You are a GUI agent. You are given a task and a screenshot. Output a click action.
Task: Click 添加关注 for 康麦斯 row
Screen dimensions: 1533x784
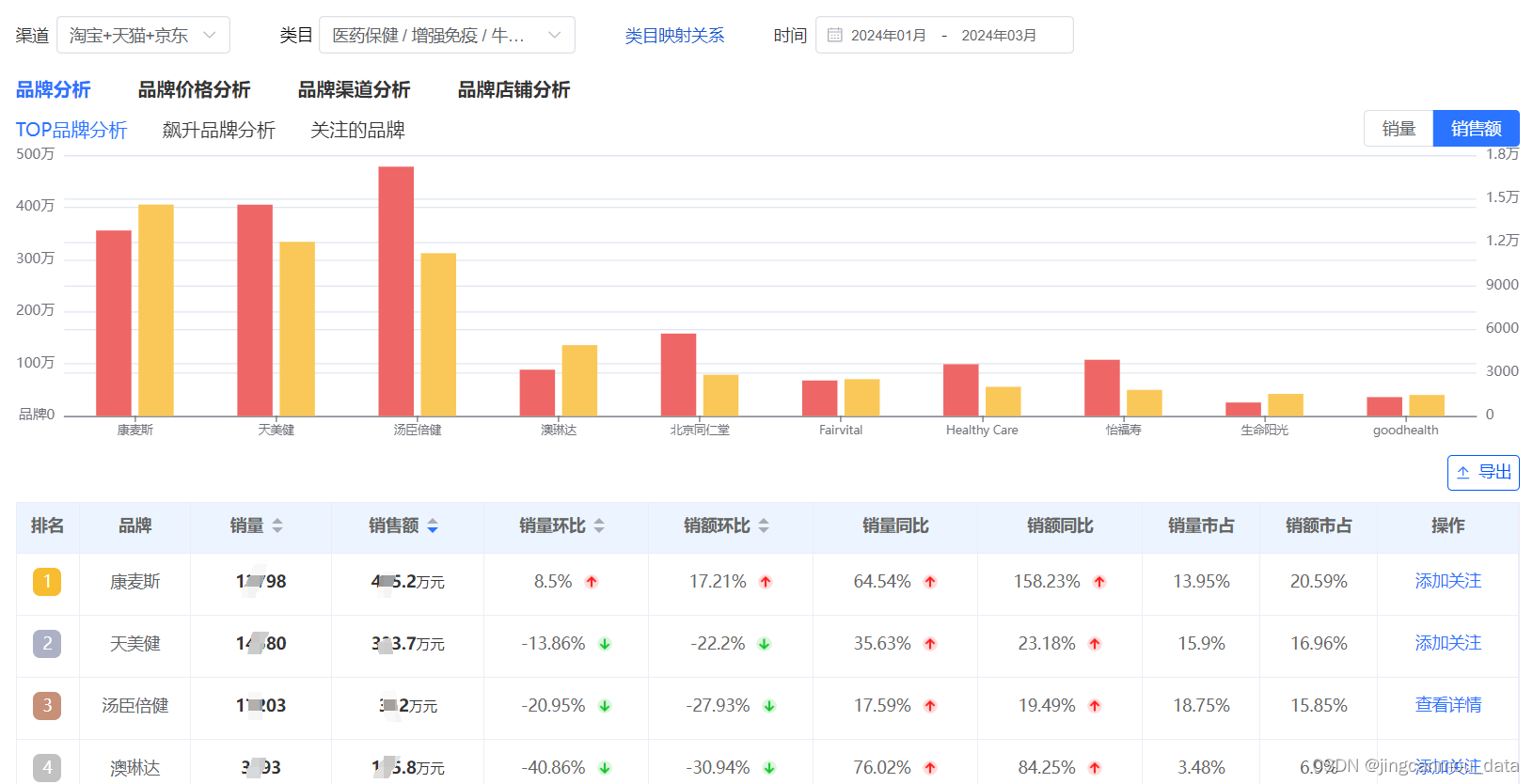pyautogui.click(x=1447, y=581)
